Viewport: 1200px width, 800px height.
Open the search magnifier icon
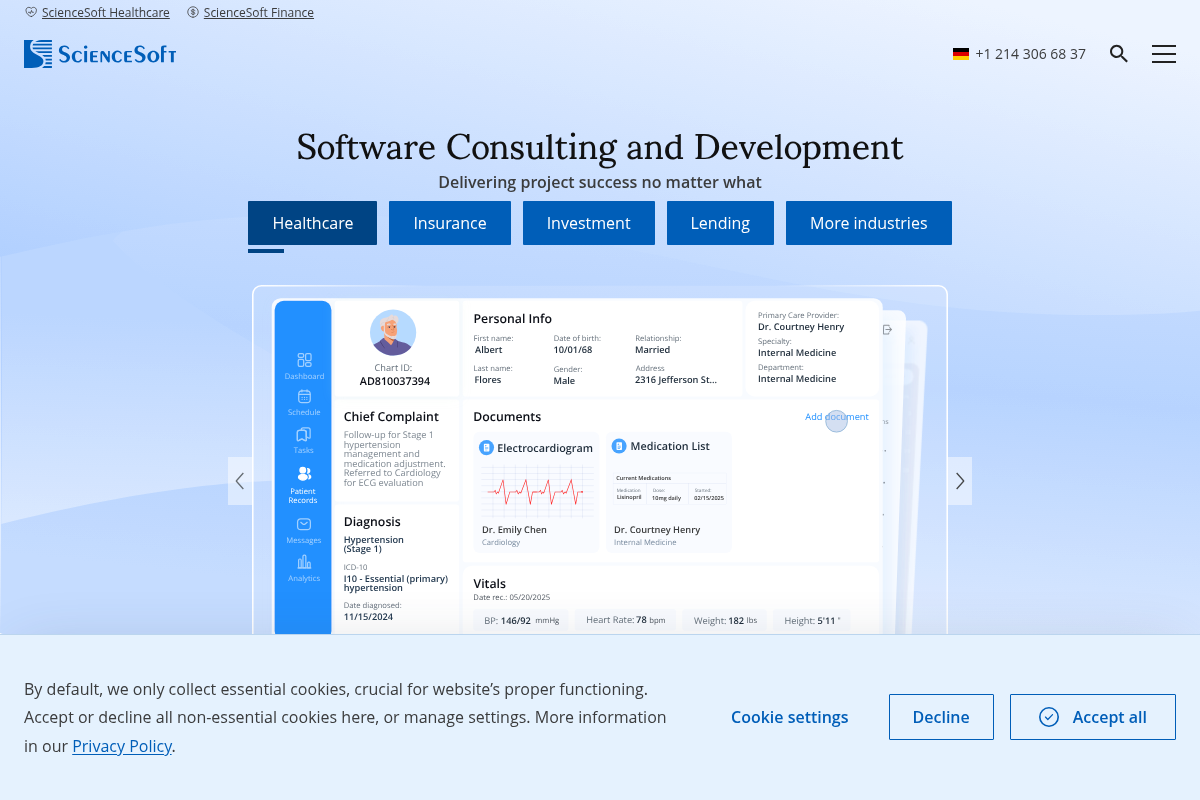(x=1119, y=54)
